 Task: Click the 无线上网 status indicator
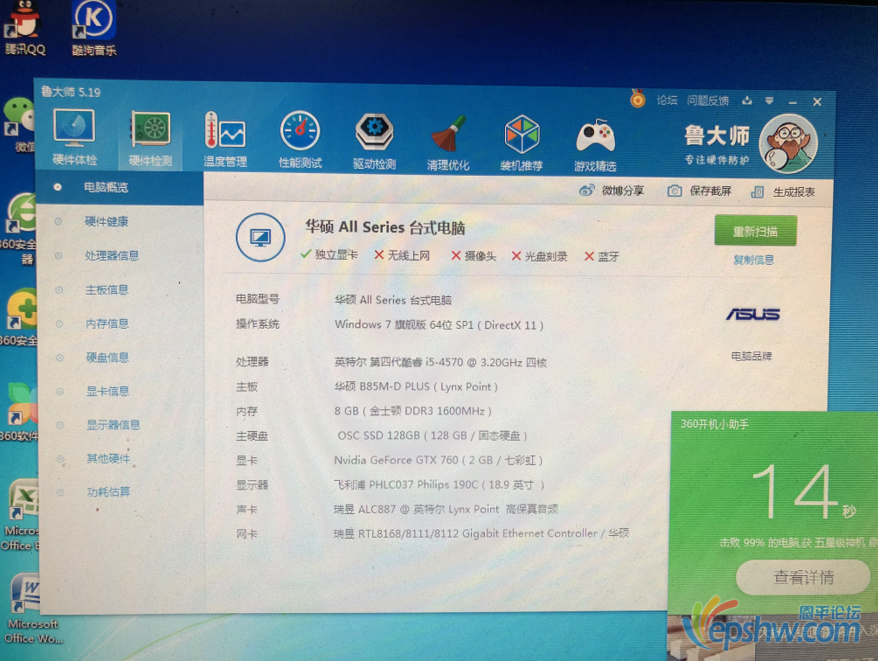[x=402, y=255]
